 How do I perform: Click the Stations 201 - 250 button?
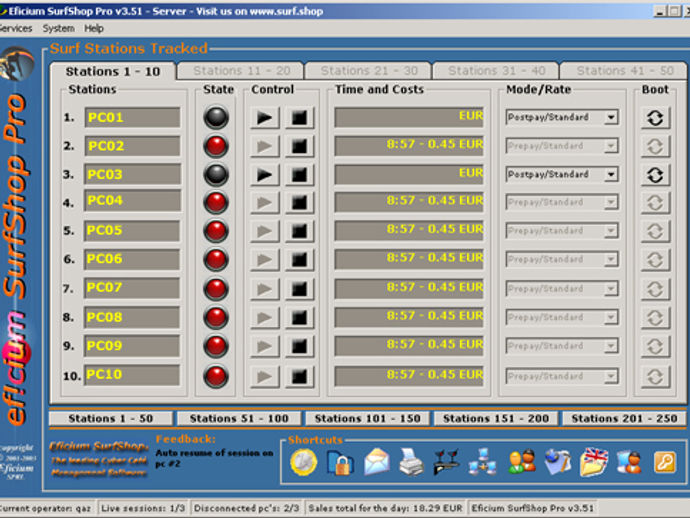pyautogui.click(x=624, y=418)
